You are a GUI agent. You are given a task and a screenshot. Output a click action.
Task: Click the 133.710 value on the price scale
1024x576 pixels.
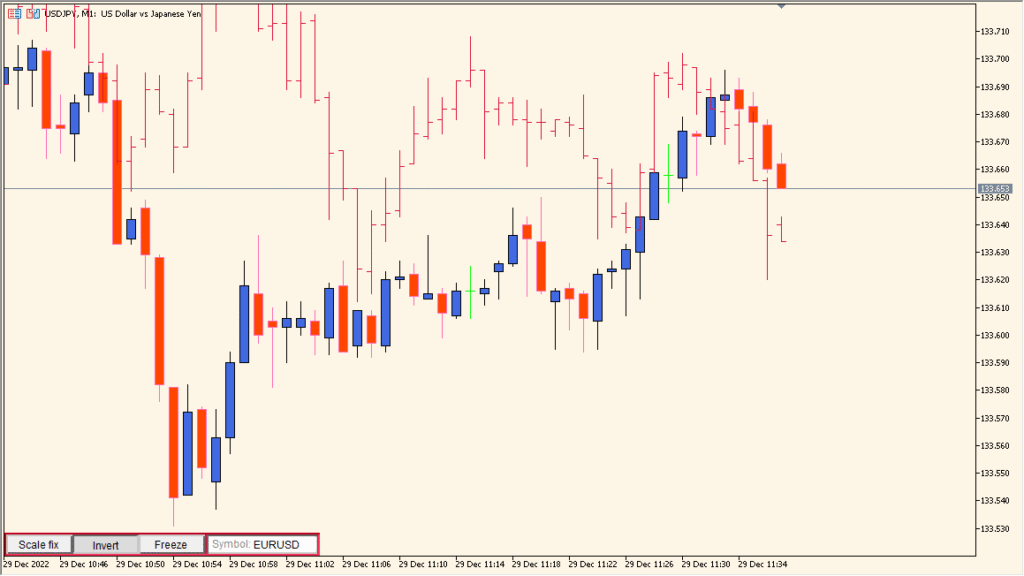coord(995,32)
